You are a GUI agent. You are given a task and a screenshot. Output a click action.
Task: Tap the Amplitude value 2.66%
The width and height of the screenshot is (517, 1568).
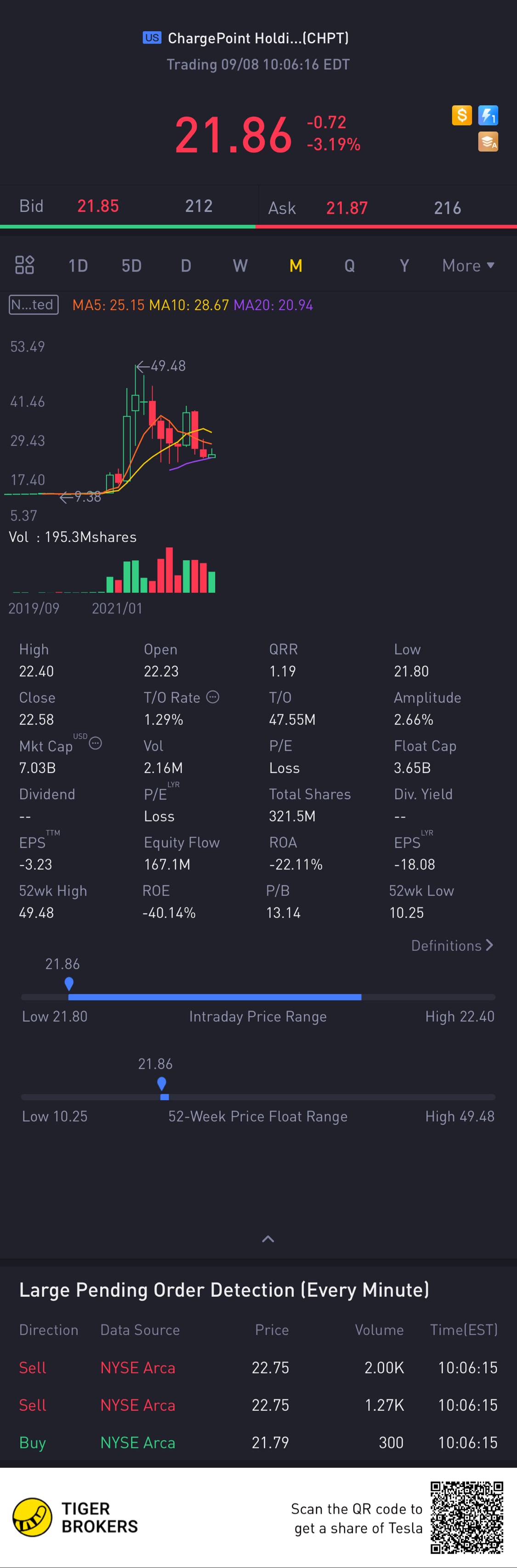tap(414, 720)
